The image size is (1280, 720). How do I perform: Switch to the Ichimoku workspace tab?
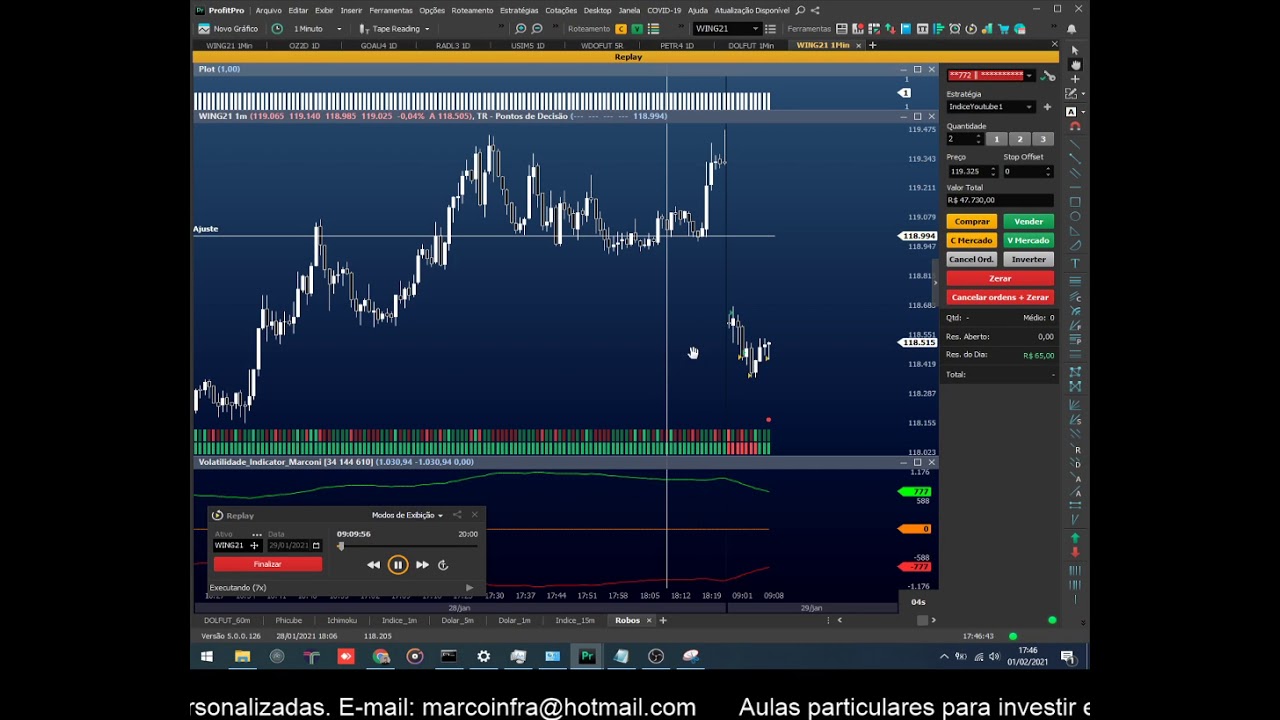tap(341, 621)
